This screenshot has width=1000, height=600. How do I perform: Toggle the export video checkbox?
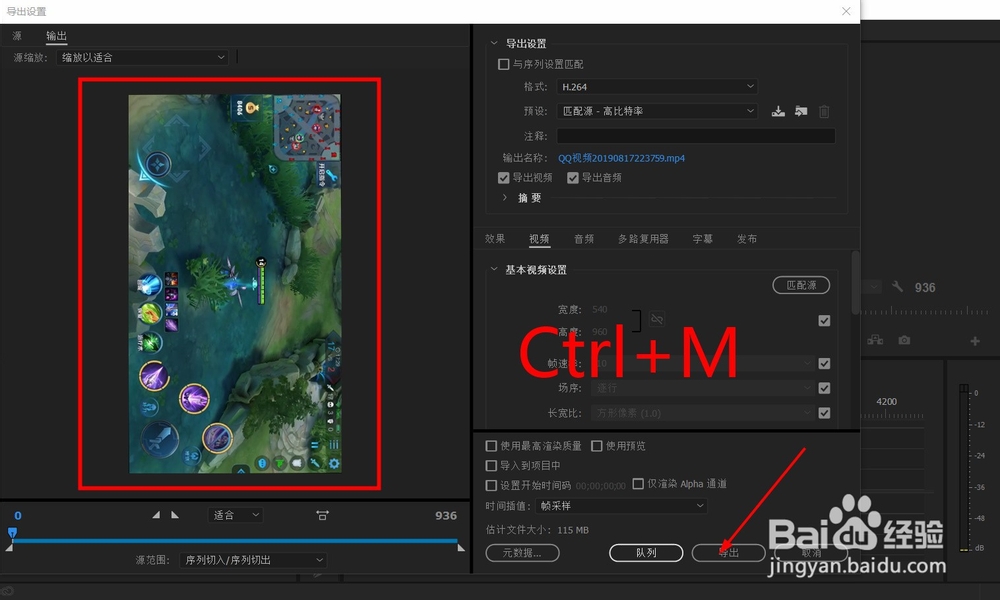(503, 178)
